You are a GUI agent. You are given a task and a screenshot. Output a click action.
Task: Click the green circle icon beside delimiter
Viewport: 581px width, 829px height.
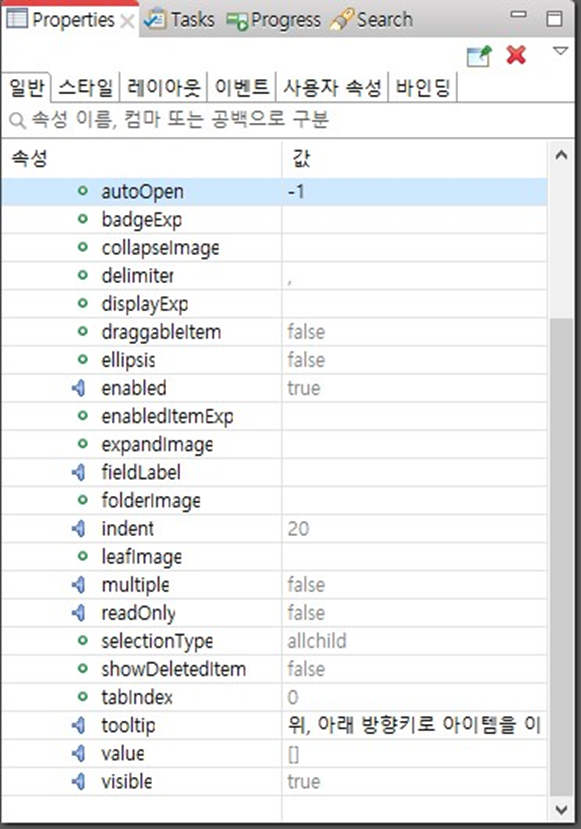[x=82, y=275]
